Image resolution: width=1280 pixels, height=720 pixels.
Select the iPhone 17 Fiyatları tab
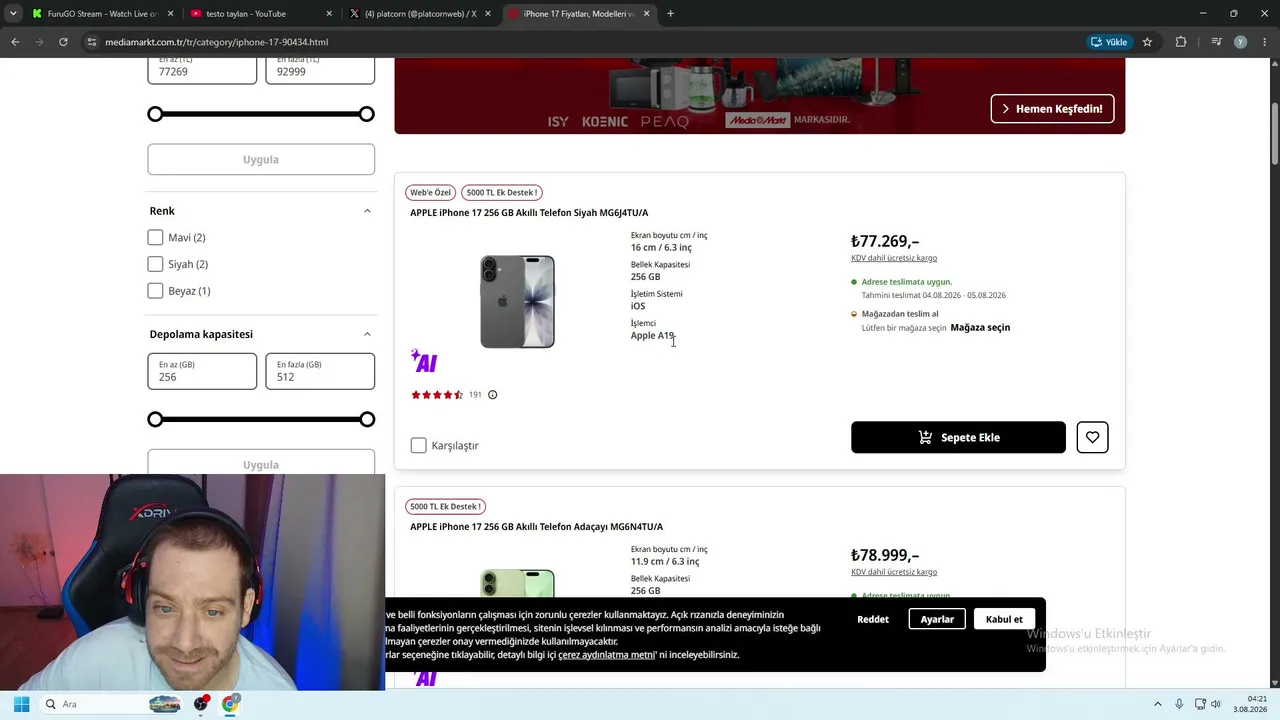tap(577, 14)
